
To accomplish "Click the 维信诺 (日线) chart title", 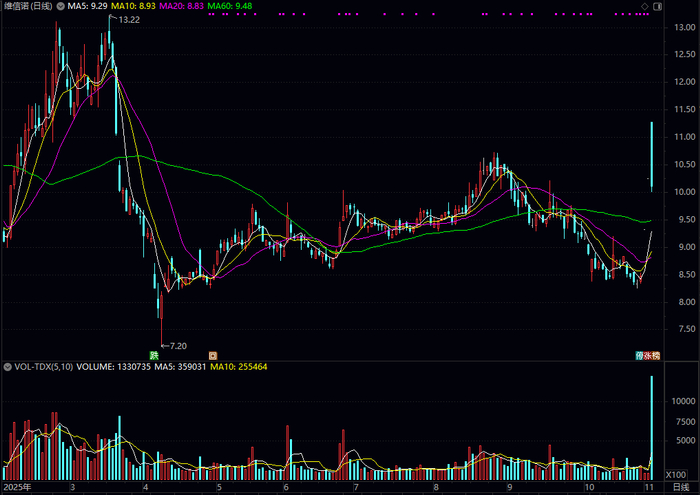I will pos(28,6).
